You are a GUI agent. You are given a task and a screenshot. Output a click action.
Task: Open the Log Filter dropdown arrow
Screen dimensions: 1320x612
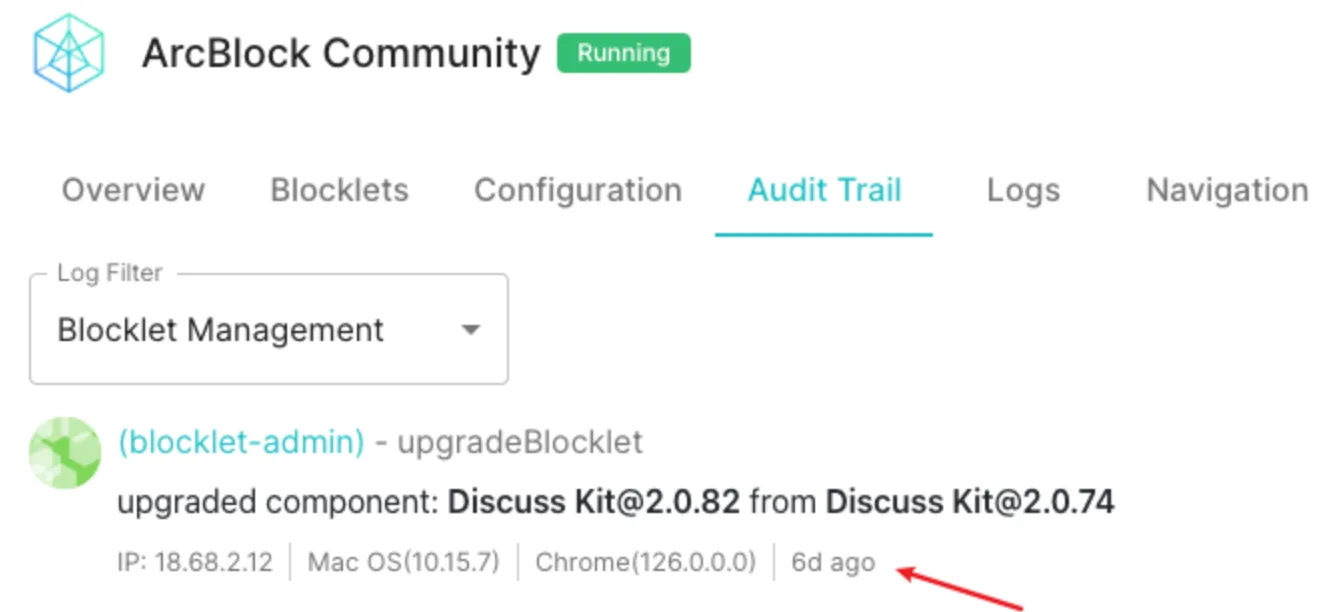coord(470,330)
